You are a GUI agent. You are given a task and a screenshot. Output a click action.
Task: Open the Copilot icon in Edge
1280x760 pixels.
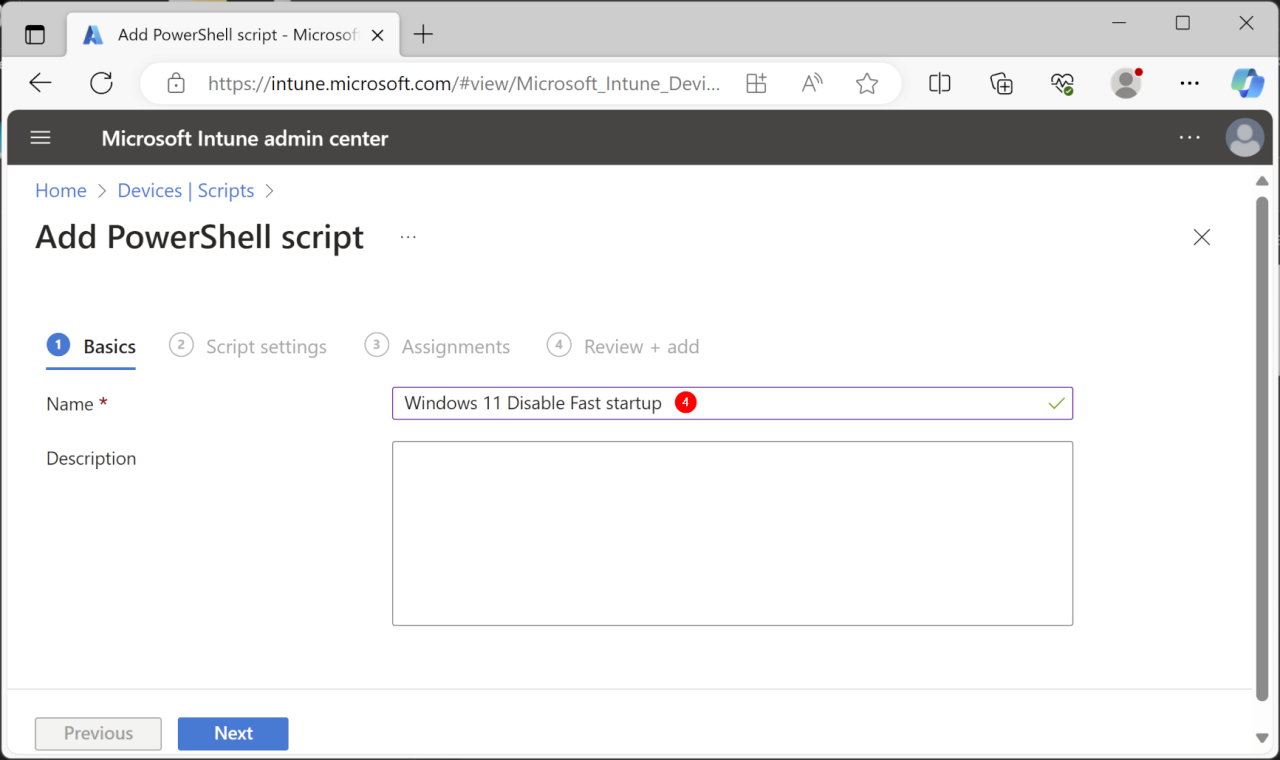[x=1246, y=84]
